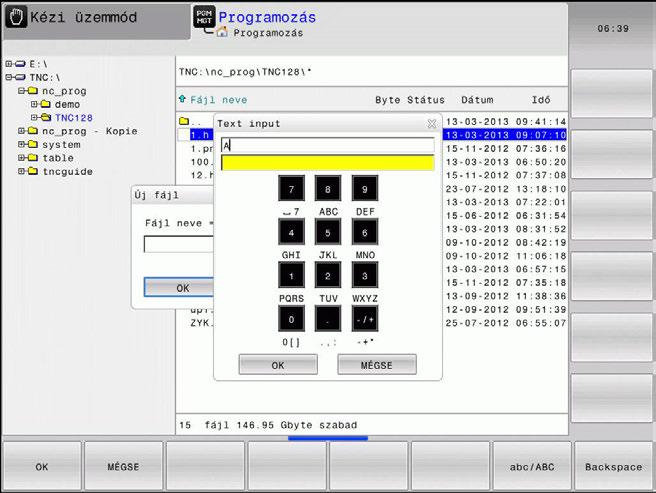This screenshot has height=493, width=656.
Task: Select the nc_prog folder in tree
Action: click(64, 91)
